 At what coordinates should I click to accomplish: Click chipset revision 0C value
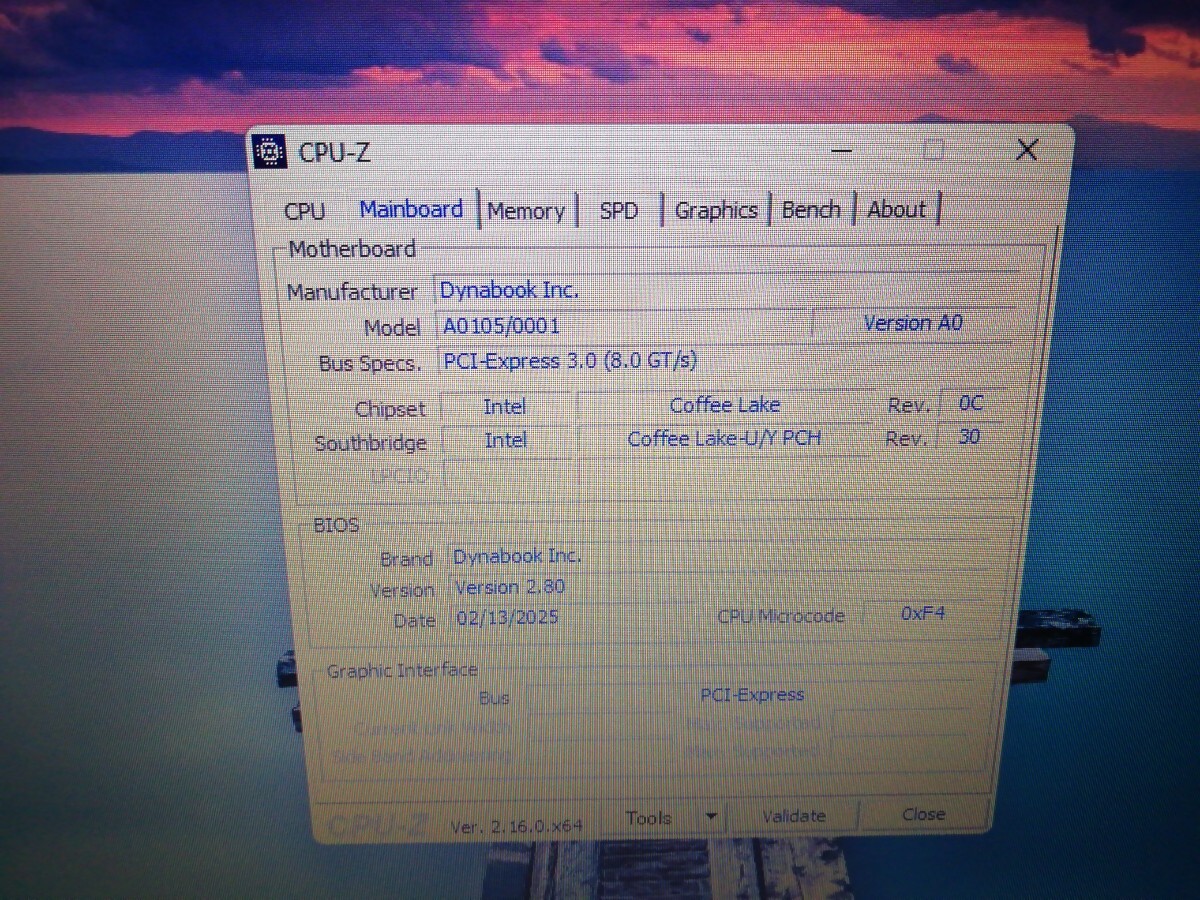(971, 404)
